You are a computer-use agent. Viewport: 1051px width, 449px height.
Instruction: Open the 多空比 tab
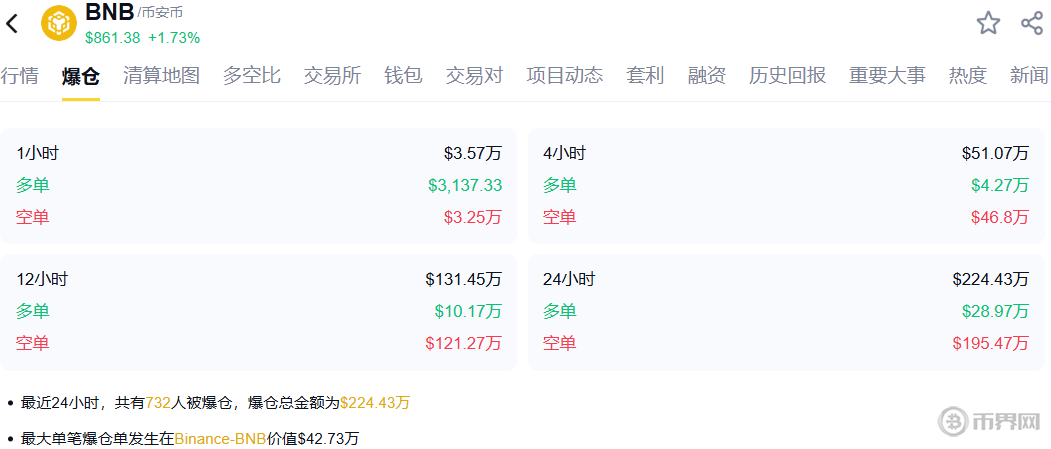tap(252, 75)
